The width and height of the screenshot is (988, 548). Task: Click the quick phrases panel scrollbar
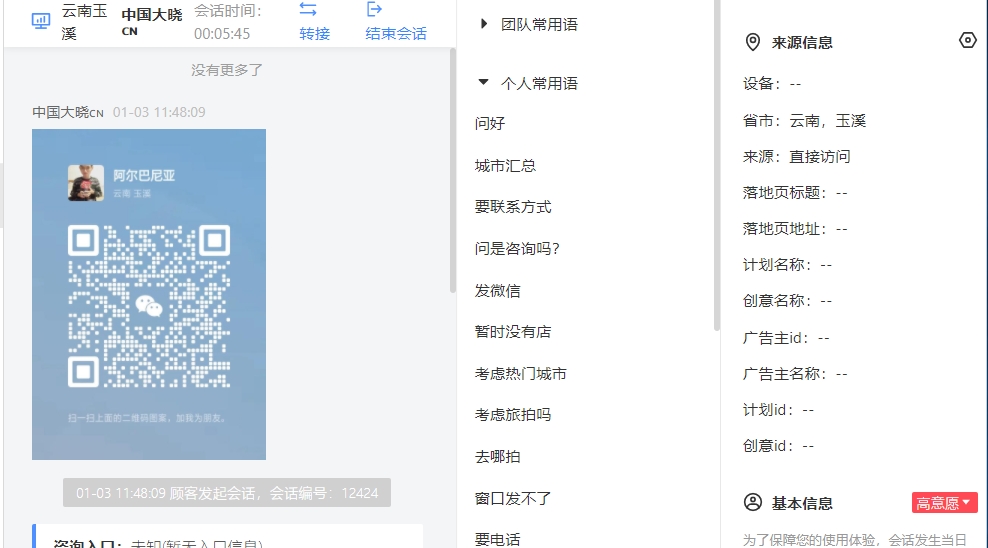(716, 165)
